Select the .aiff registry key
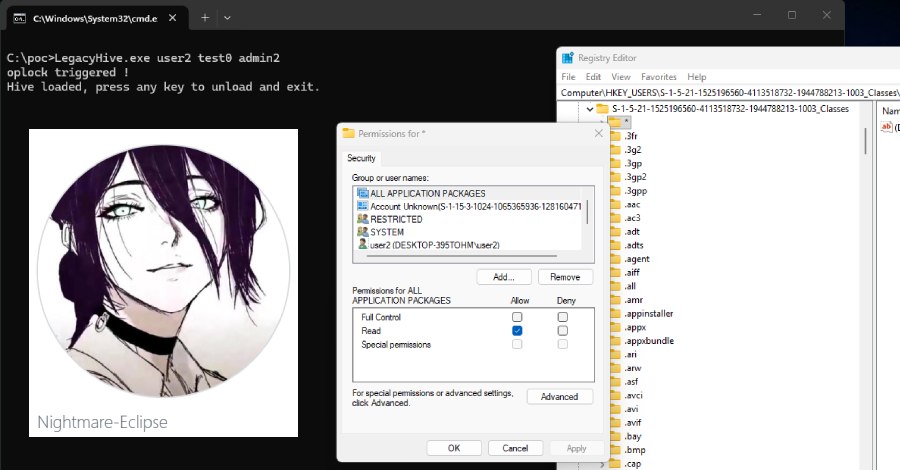This screenshot has width=900, height=470. 631,273
